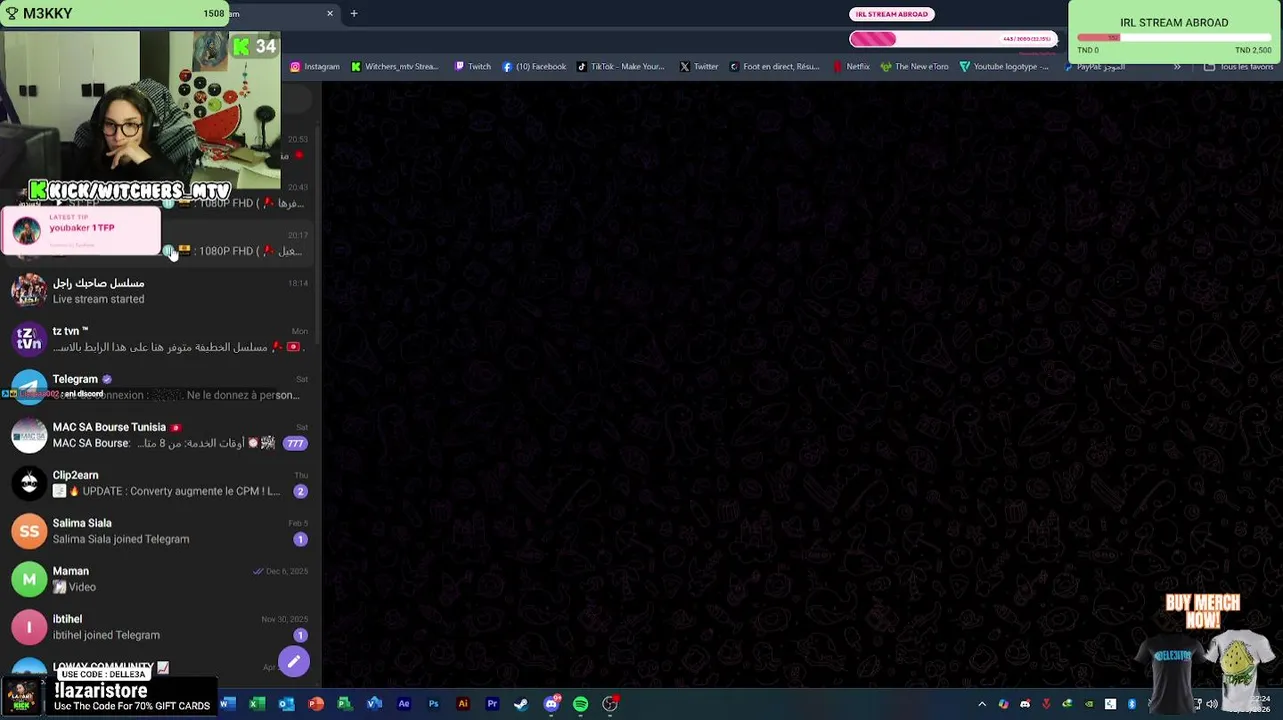Open the Youtube logotype bookmark

pos(1004,67)
